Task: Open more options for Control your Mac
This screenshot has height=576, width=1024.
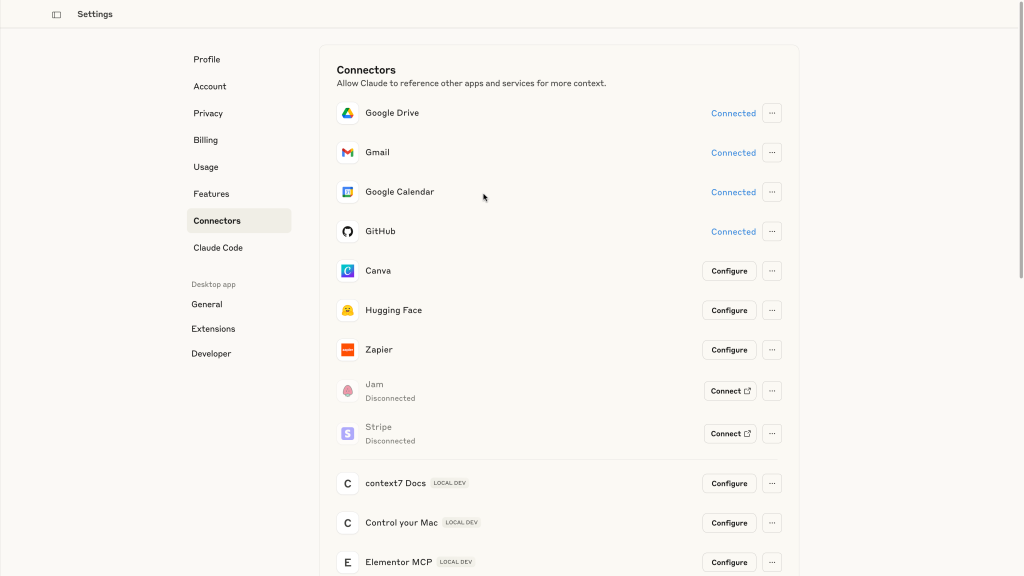Action: coord(772,523)
